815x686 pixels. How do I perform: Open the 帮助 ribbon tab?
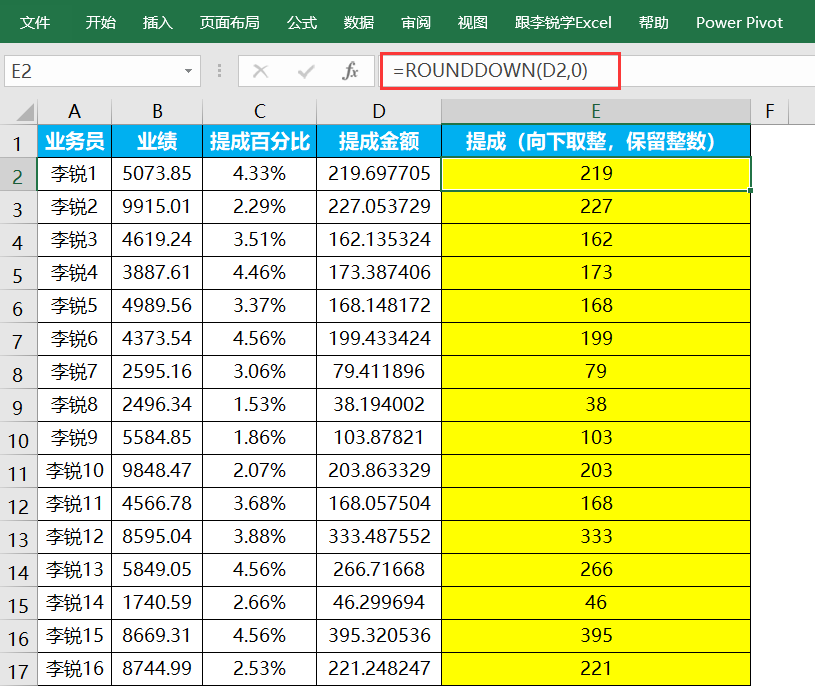(653, 22)
